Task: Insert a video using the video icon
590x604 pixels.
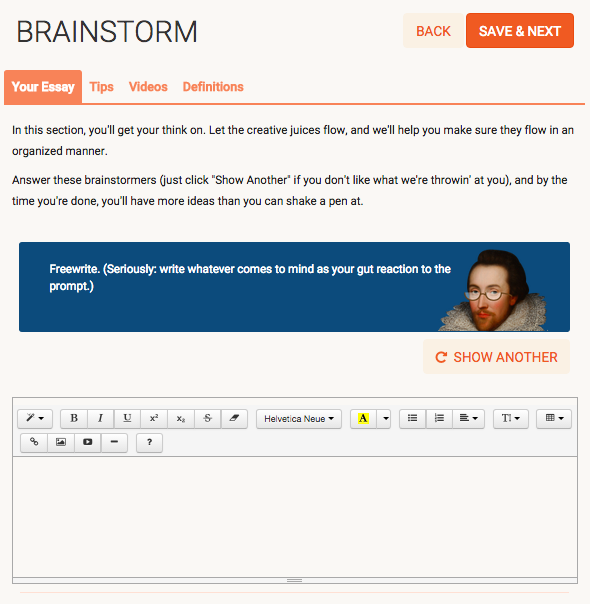Action: pos(87,442)
